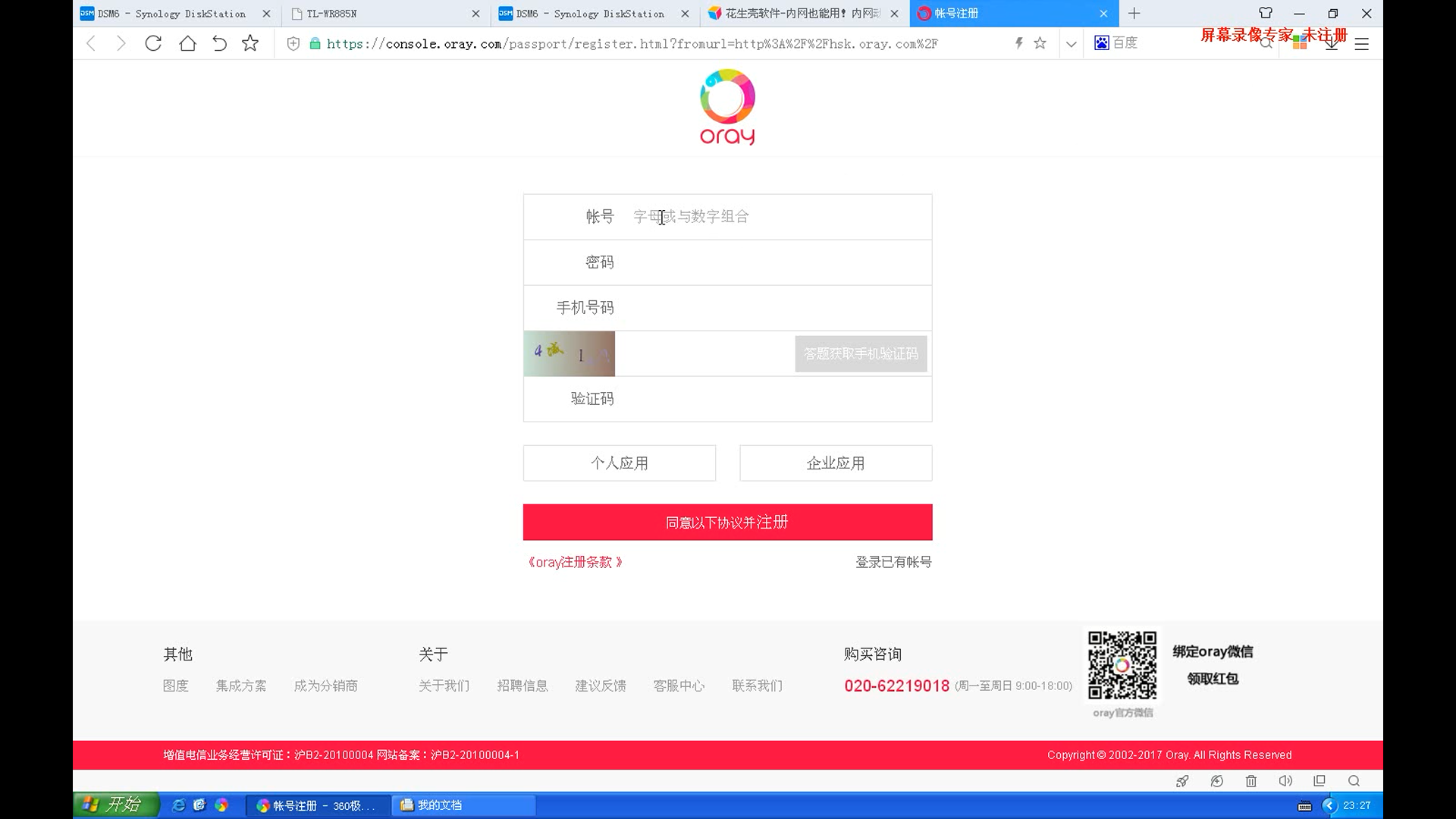Click the shield security icon in address bar
The image size is (1456, 819).
[293, 44]
